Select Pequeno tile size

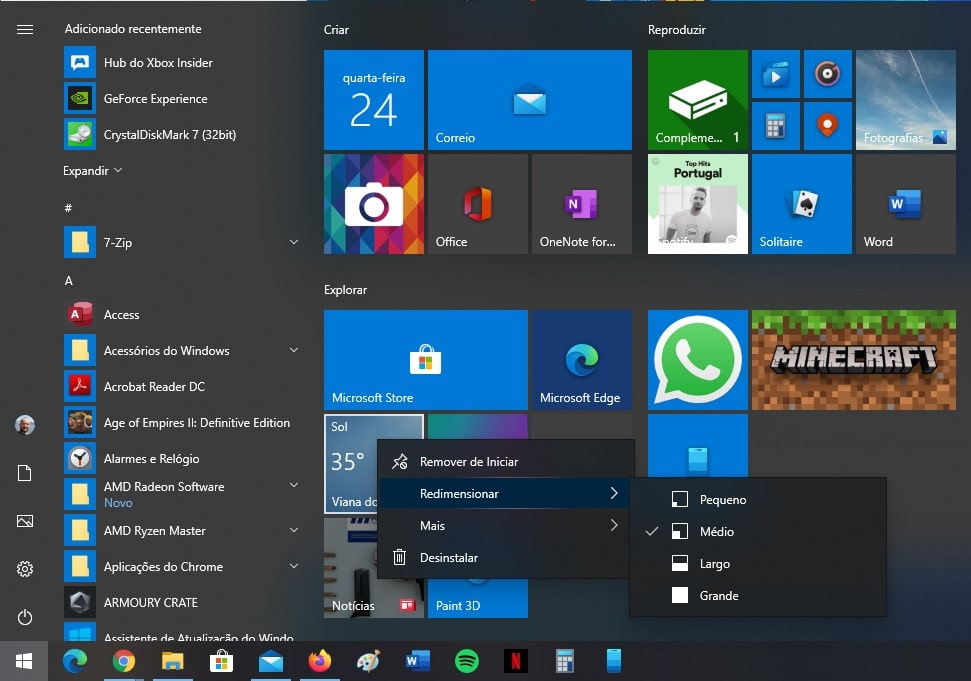click(x=758, y=499)
